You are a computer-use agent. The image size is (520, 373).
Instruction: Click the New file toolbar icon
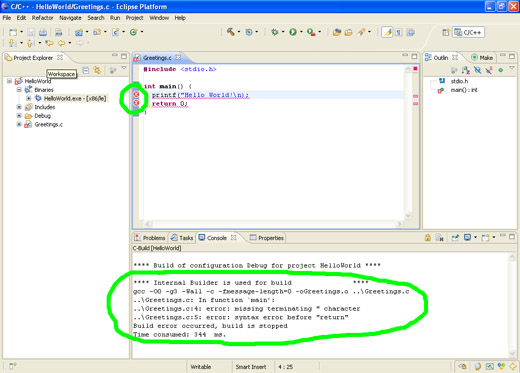coord(13,32)
